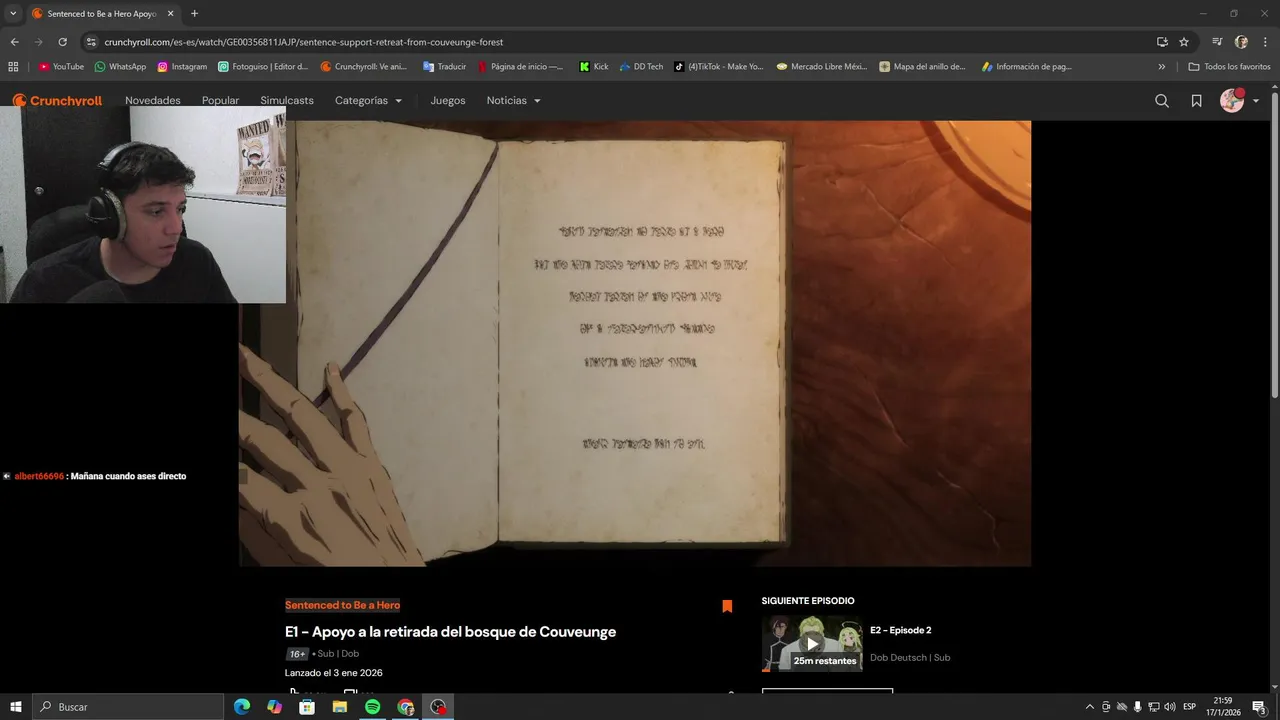Viewport: 1280px width, 720px height.
Task: Open the Popular page
Action: (220, 101)
